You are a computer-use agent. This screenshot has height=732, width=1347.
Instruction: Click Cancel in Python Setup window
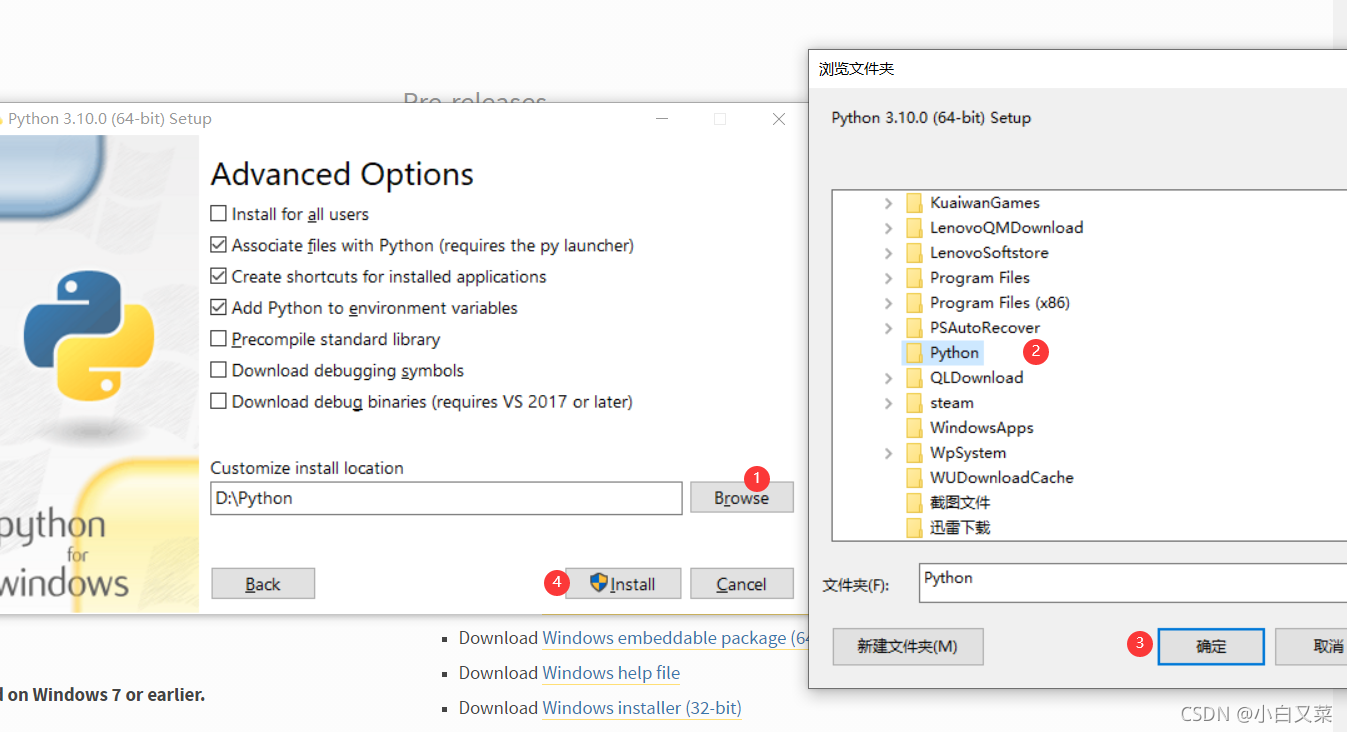pyautogui.click(x=742, y=584)
